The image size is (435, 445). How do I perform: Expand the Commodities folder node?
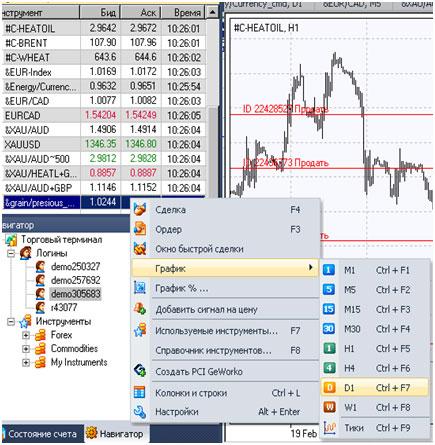[26, 349]
